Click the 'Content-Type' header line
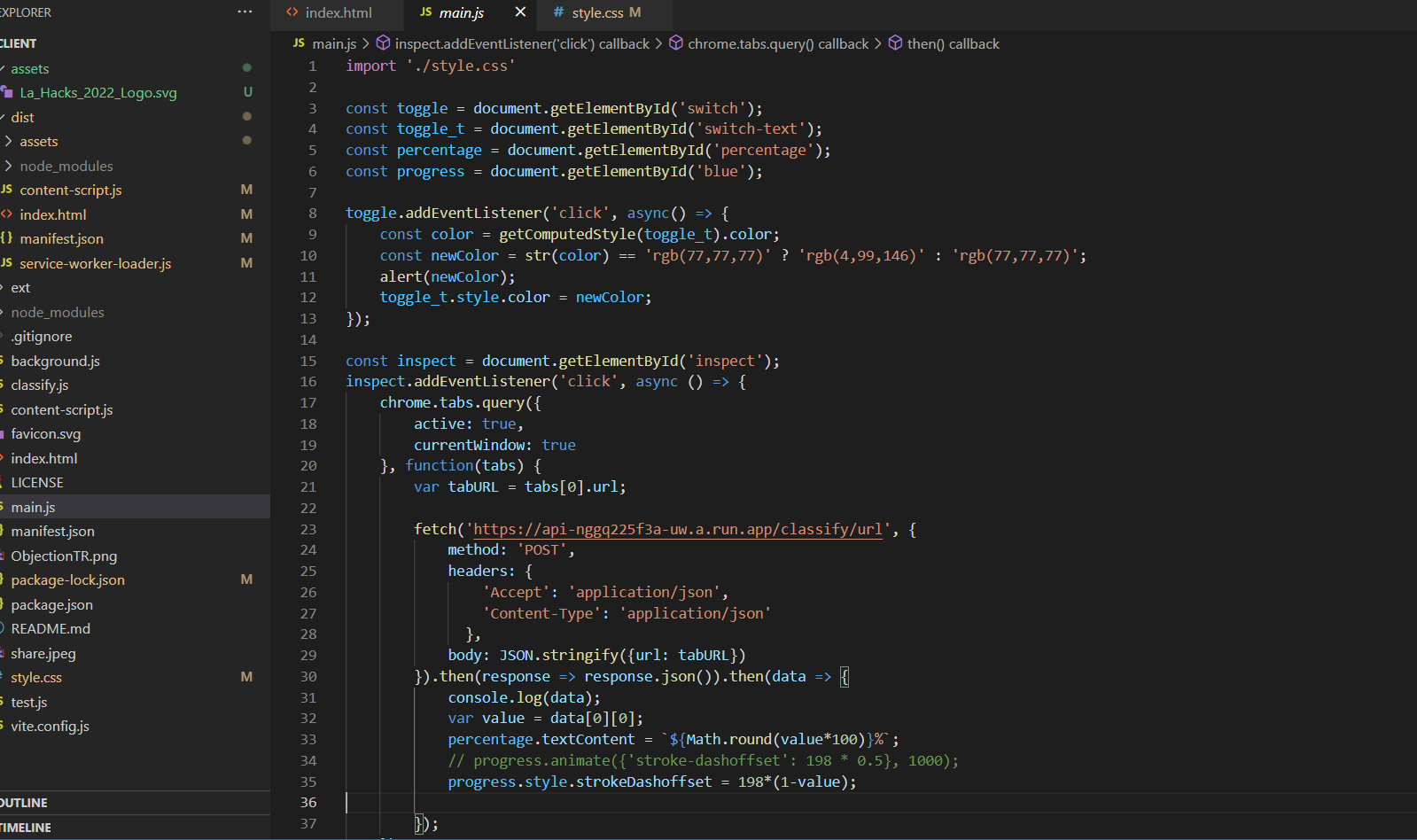Screen dimensions: 1417x840 click(627, 613)
